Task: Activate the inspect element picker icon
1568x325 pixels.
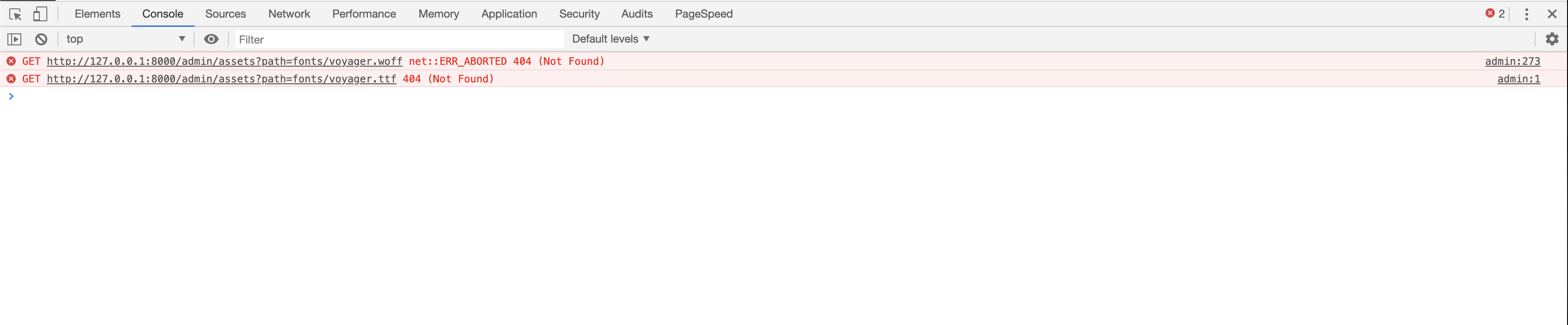Action: click(15, 14)
